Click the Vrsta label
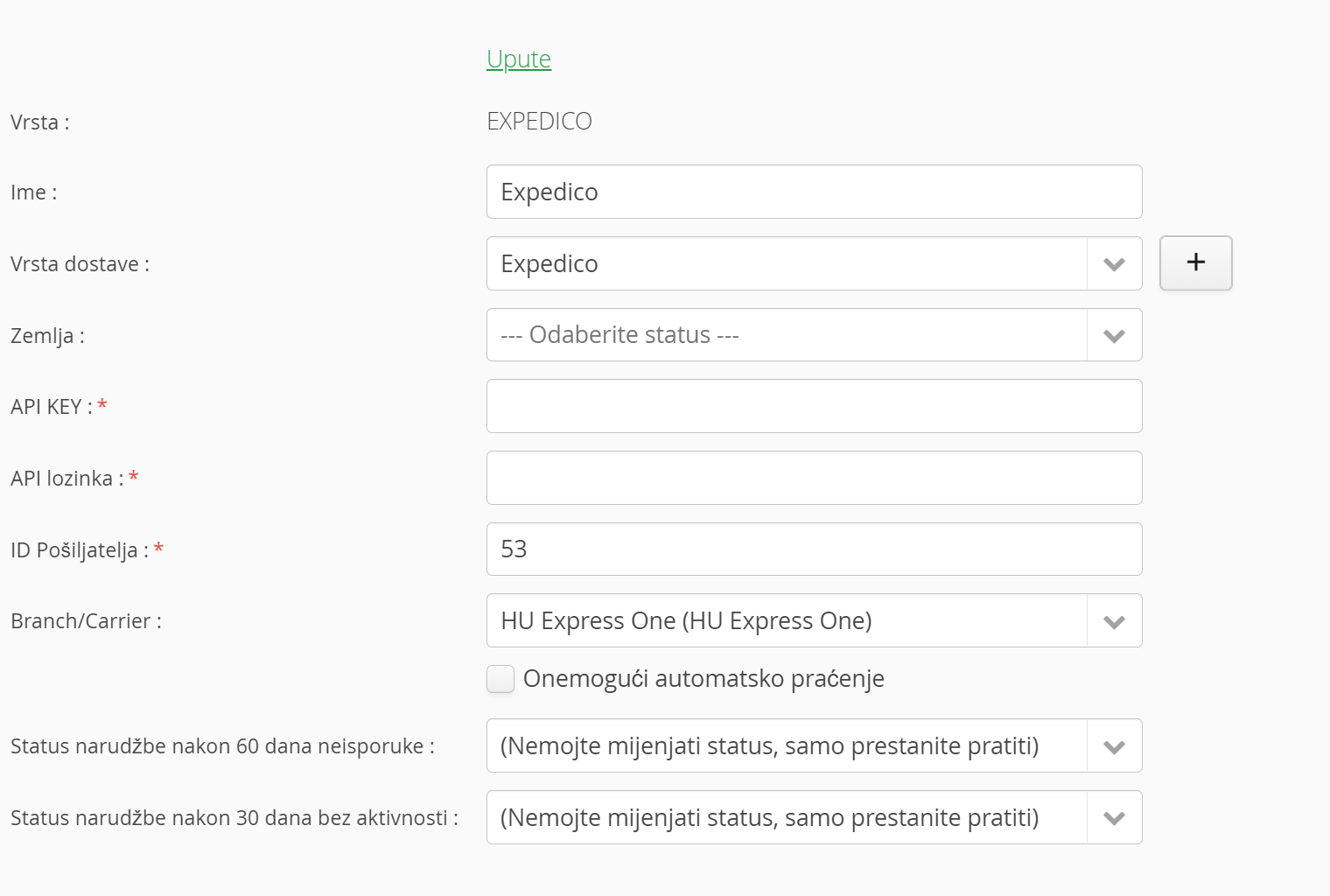This screenshot has height=896, width=1330. click(39, 122)
